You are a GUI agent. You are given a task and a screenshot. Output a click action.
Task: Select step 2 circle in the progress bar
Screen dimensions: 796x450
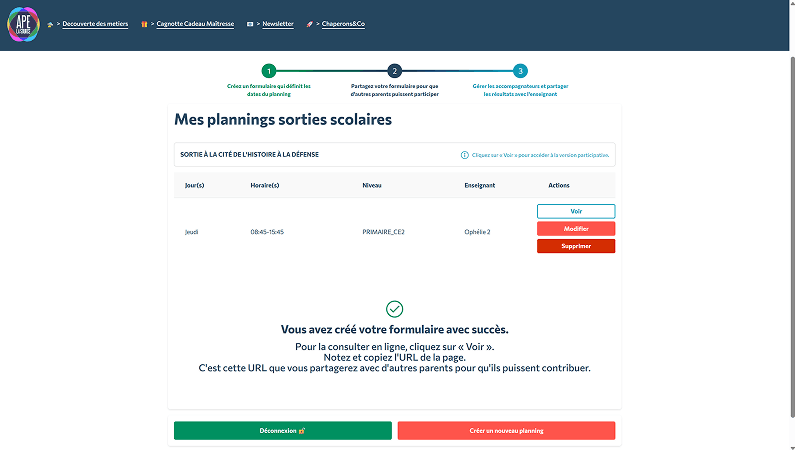click(394, 71)
